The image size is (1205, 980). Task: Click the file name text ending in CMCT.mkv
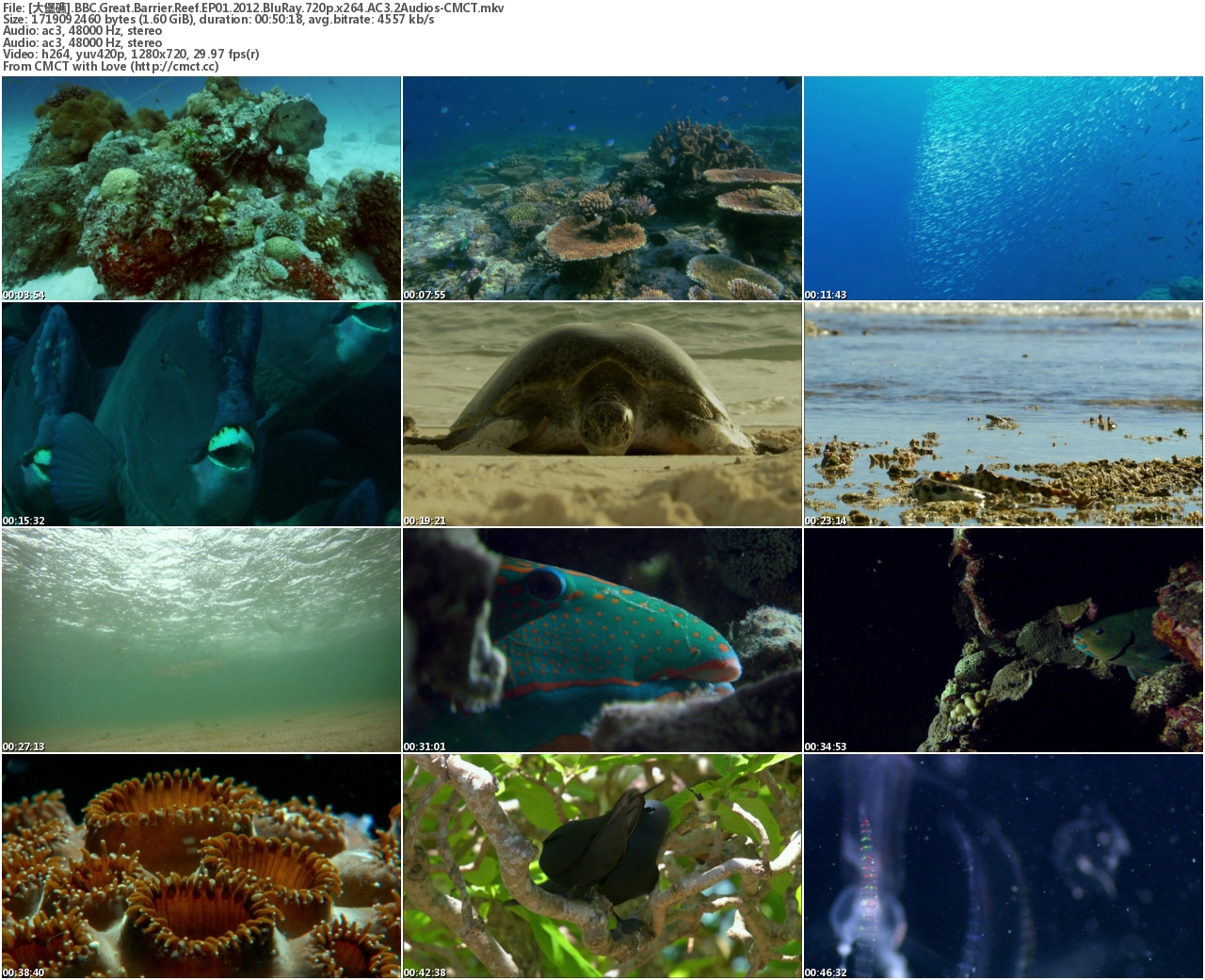[x=253, y=8]
